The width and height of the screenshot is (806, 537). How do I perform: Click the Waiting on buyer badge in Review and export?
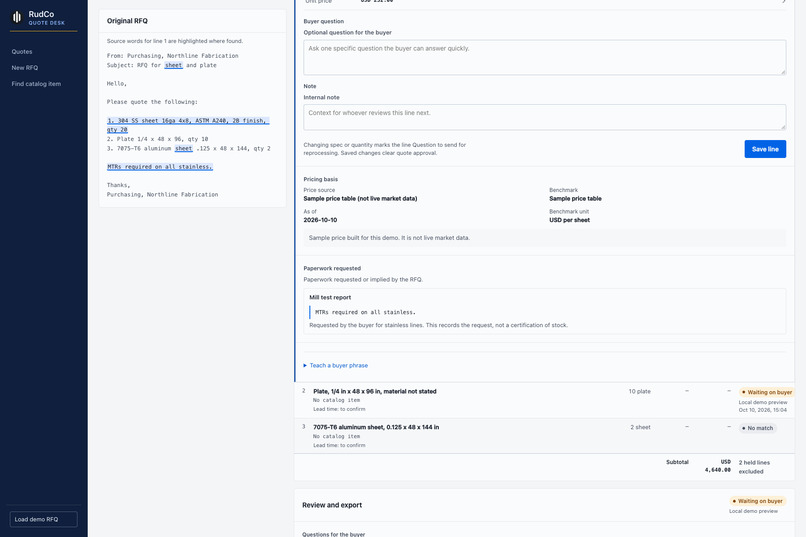tap(758, 501)
